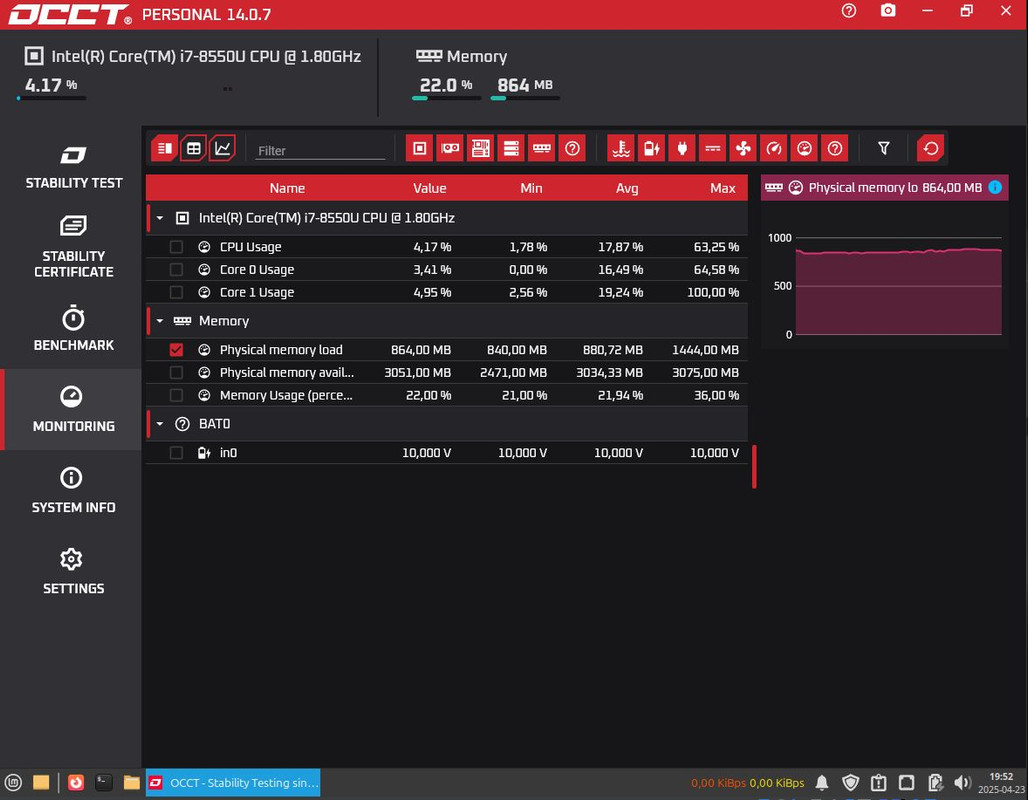This screenshot has height=800, width=1028.
Task: Toggle the power plug sensor type filter
Action: click(682, 148)
